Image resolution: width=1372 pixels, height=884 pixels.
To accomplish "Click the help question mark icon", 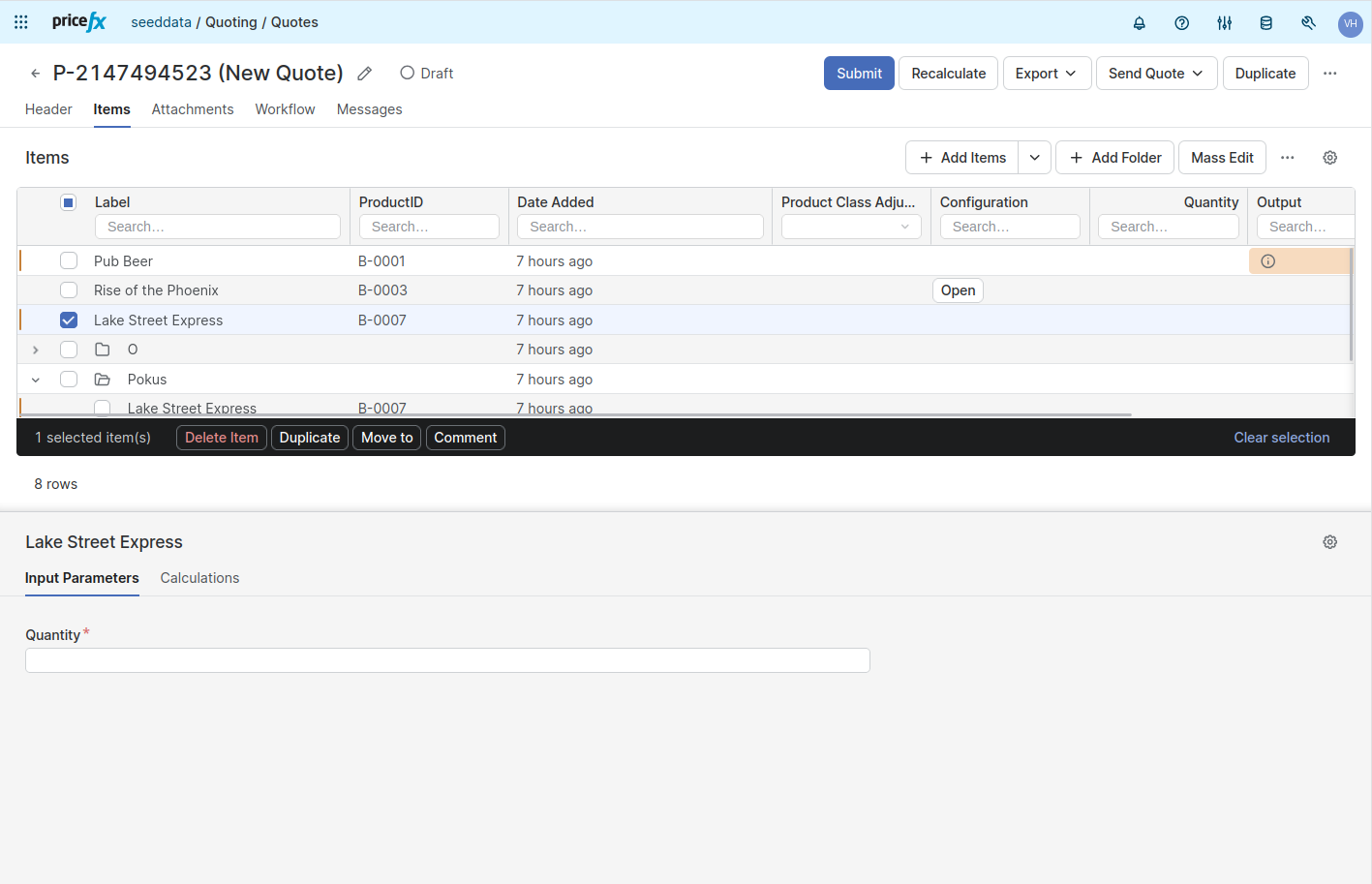I will point(1181,23).
